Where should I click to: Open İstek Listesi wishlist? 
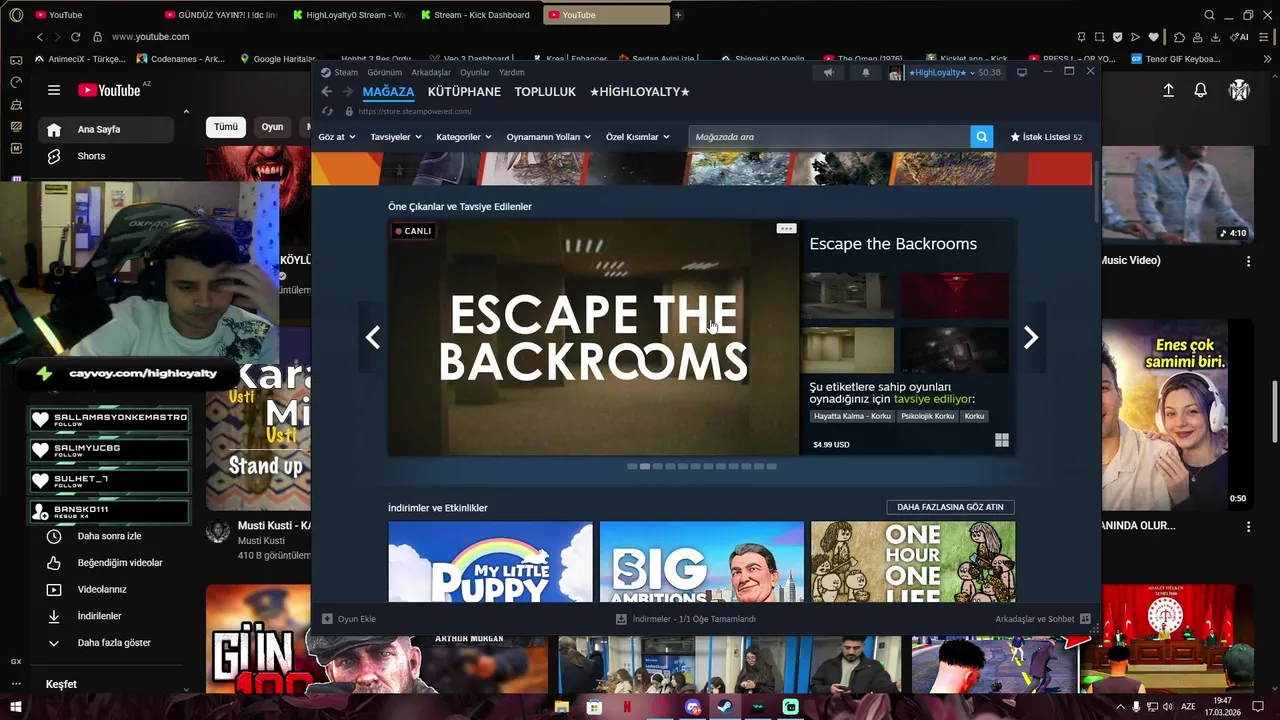(1047, 137)
